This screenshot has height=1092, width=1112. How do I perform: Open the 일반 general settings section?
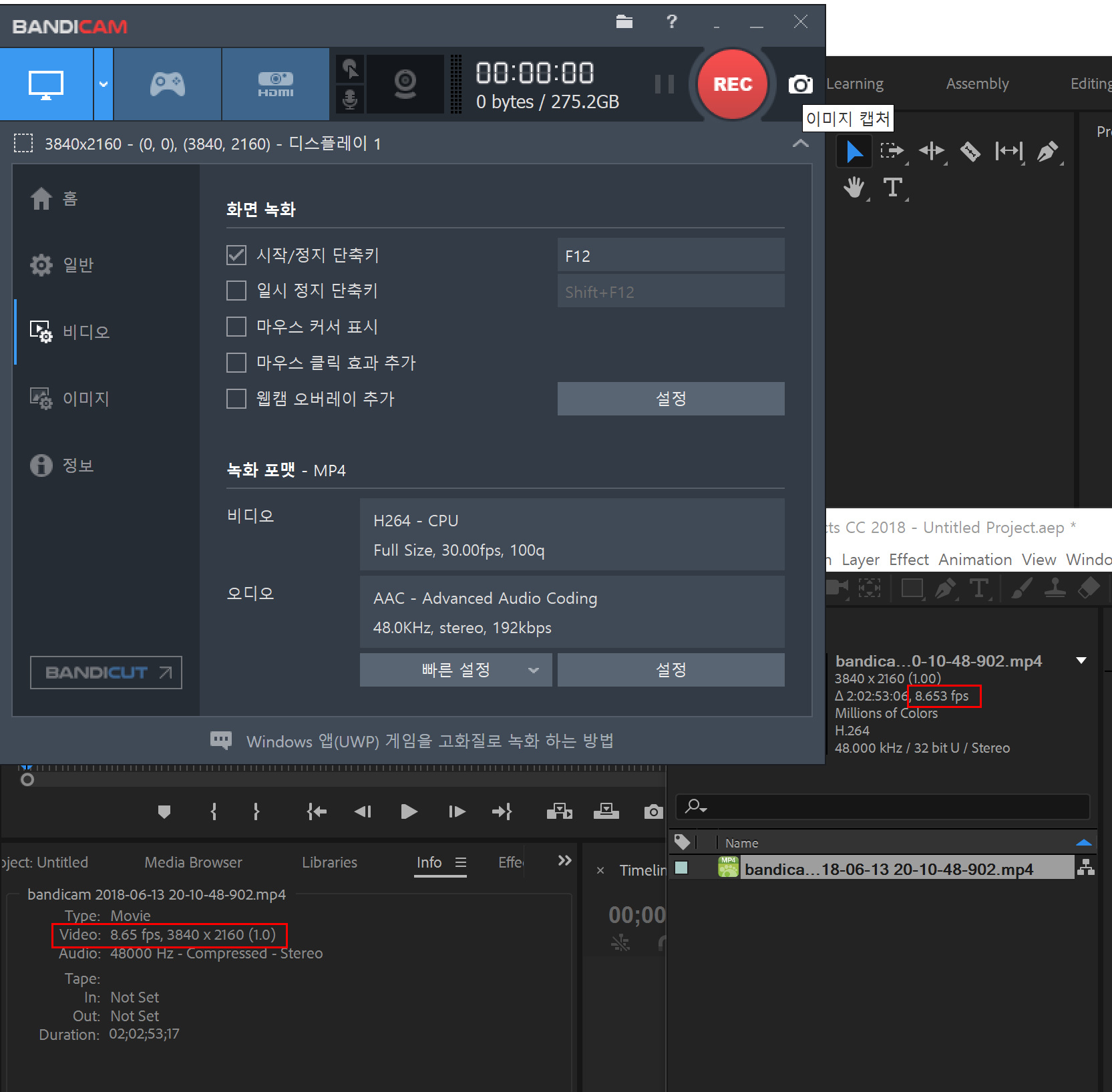[x=61, y=265]
